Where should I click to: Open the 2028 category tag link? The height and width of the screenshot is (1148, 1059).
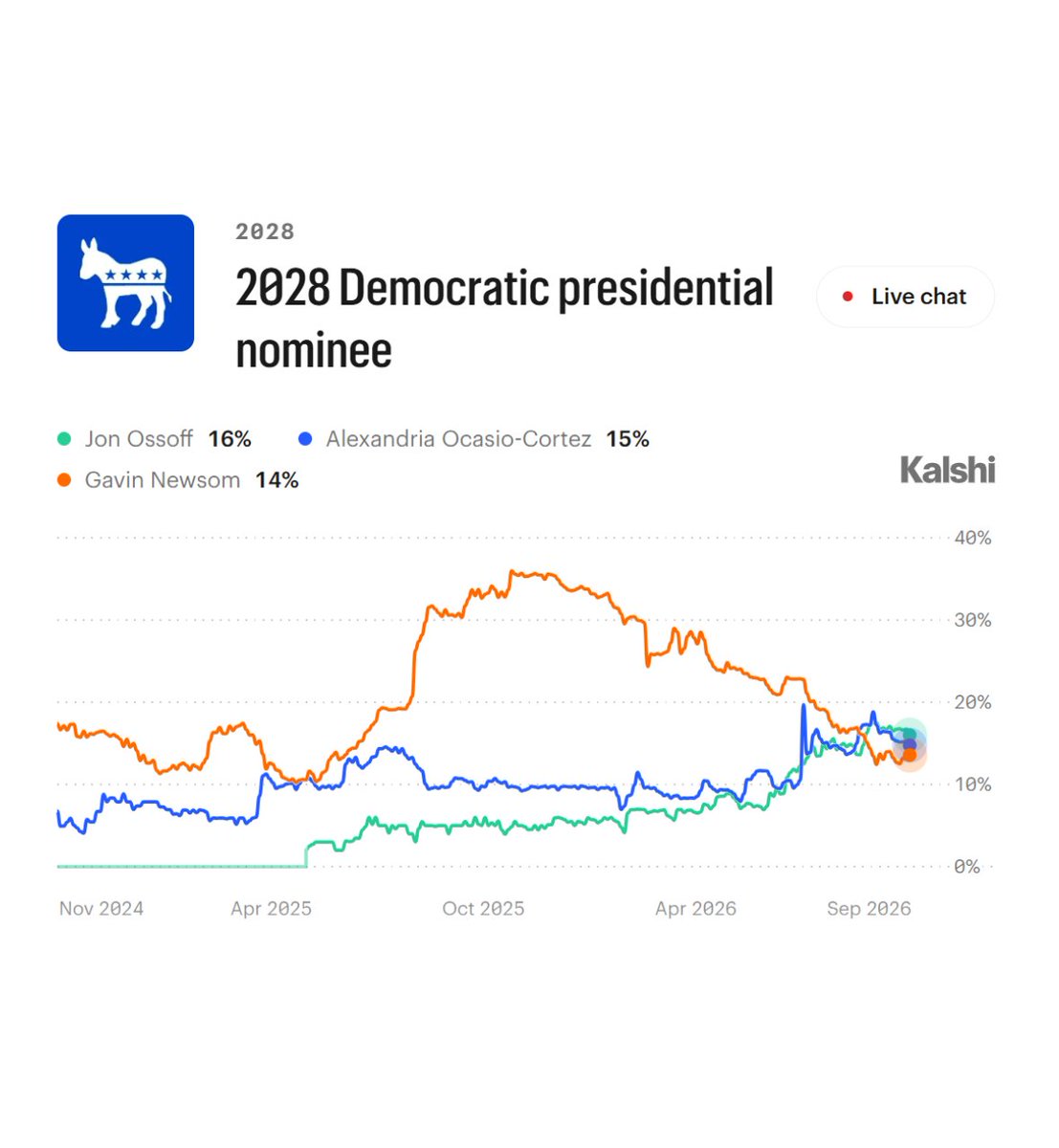click(265, 232)
